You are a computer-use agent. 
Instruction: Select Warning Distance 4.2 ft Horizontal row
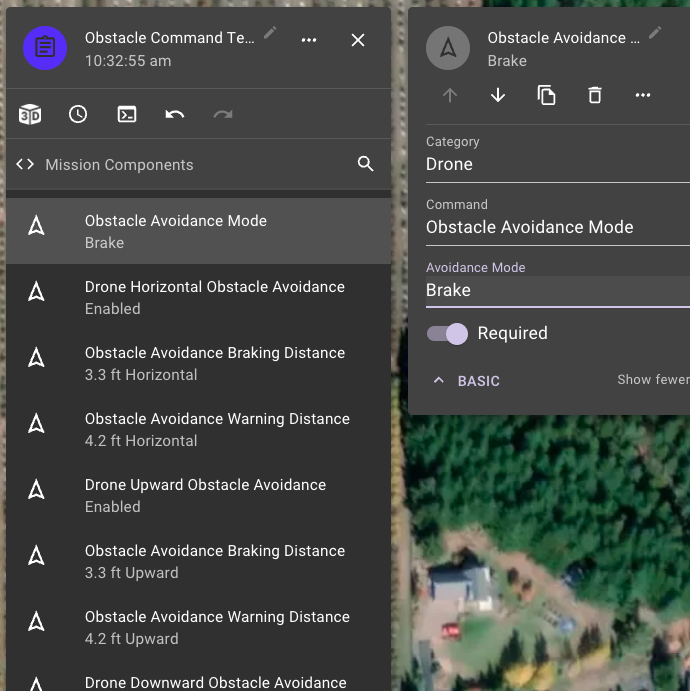click(x=198, y=429)
